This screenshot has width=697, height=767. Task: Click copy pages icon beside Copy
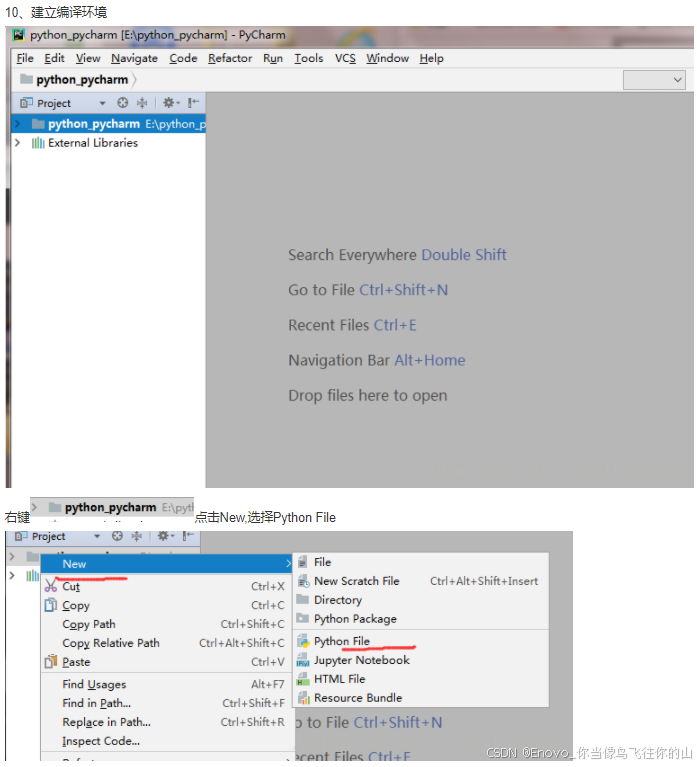tap(51, 605)
